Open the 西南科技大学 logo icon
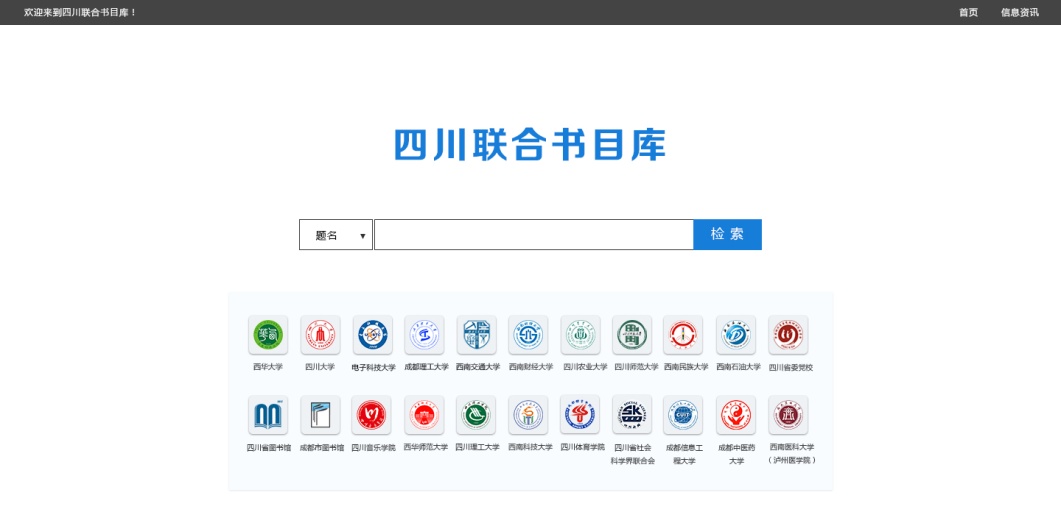Image resolution: width=1061 pixels, height=523 pixels. pyautogui.click(x=528, y=415)
